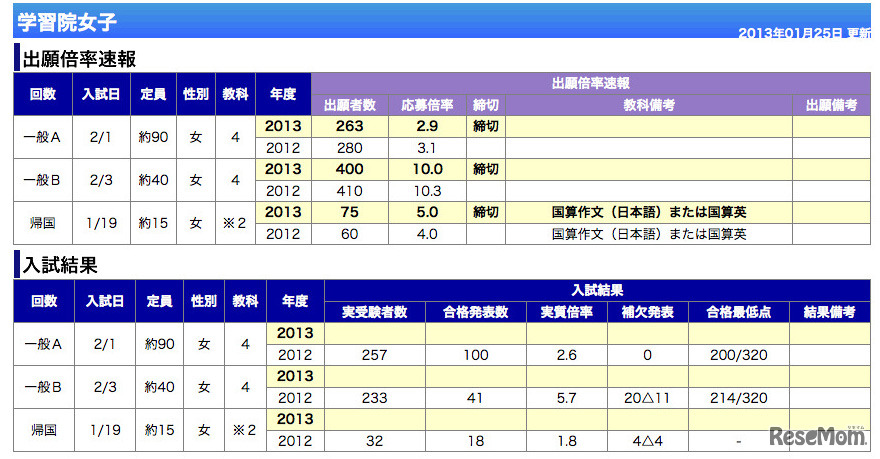Click the 結果備考 column header

pos(829,312)
